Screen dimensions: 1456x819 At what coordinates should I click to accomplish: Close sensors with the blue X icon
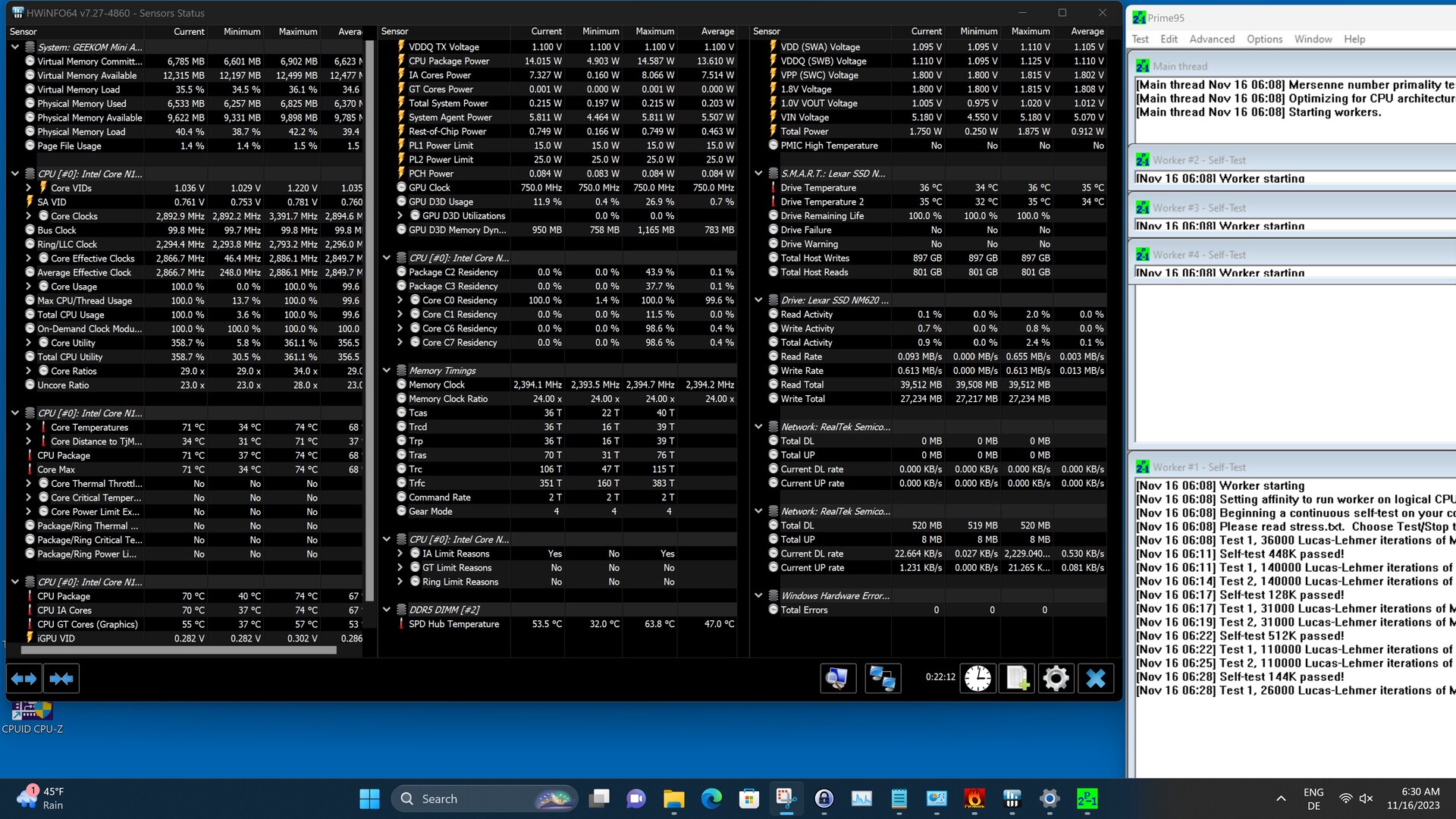click(x=1095, y=678)
